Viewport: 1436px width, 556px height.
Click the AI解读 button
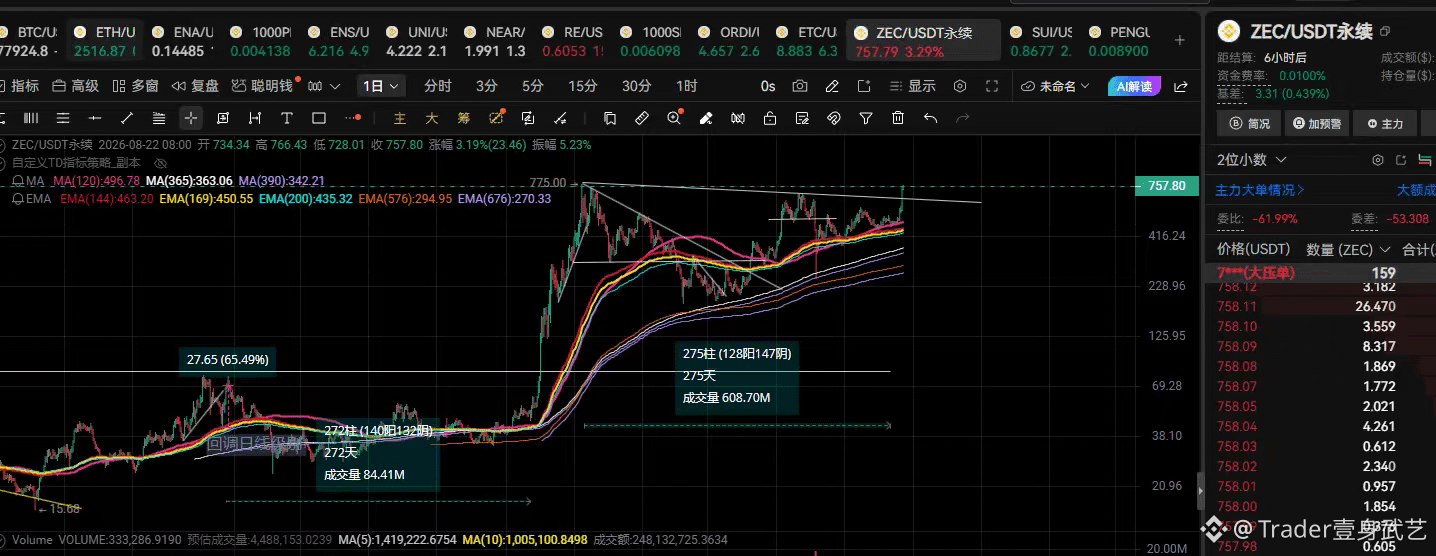[x=1134, y=87]
